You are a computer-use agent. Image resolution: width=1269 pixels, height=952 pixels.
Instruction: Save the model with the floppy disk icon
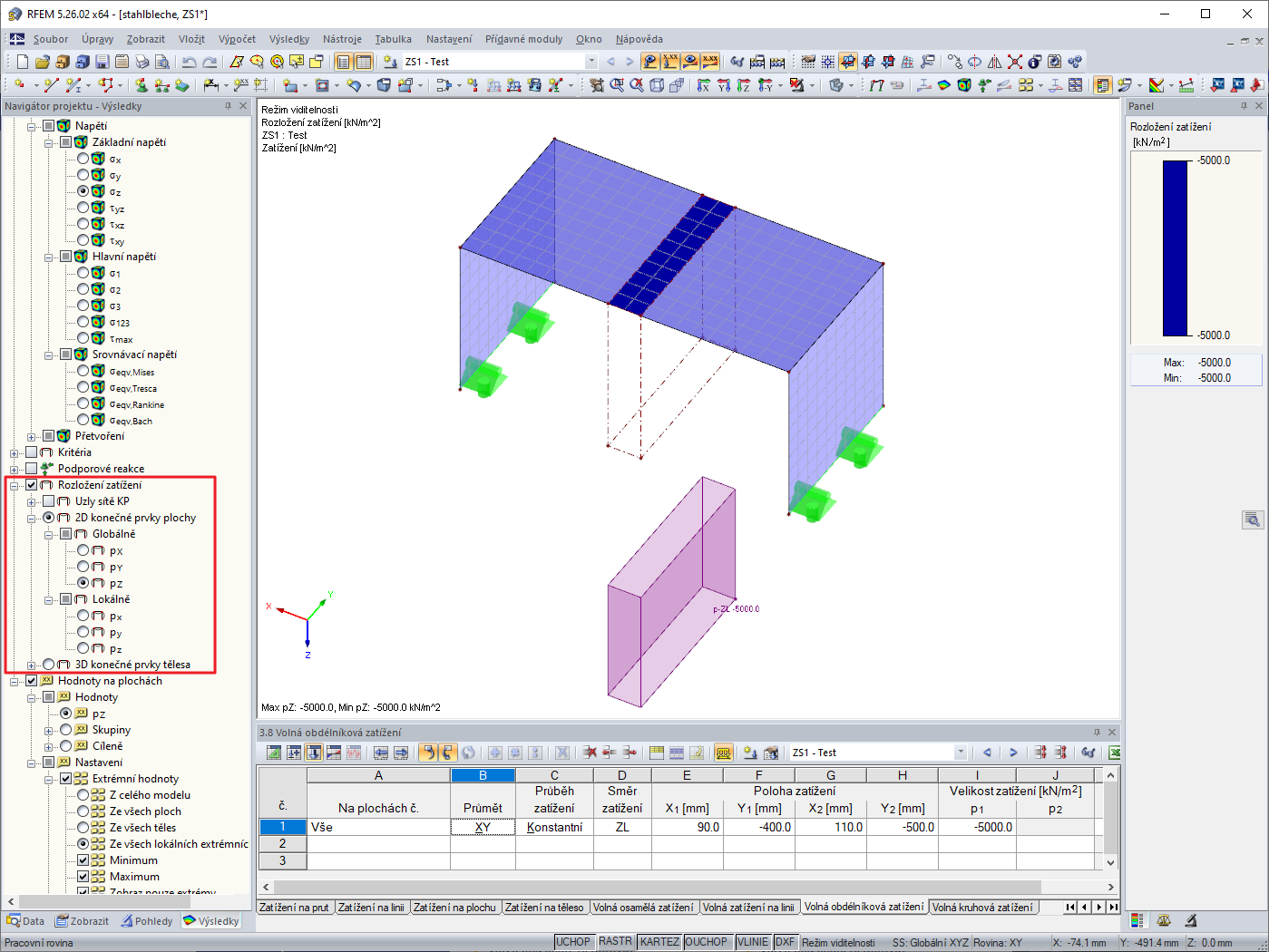pyautogui.click(x=102, y=62)
